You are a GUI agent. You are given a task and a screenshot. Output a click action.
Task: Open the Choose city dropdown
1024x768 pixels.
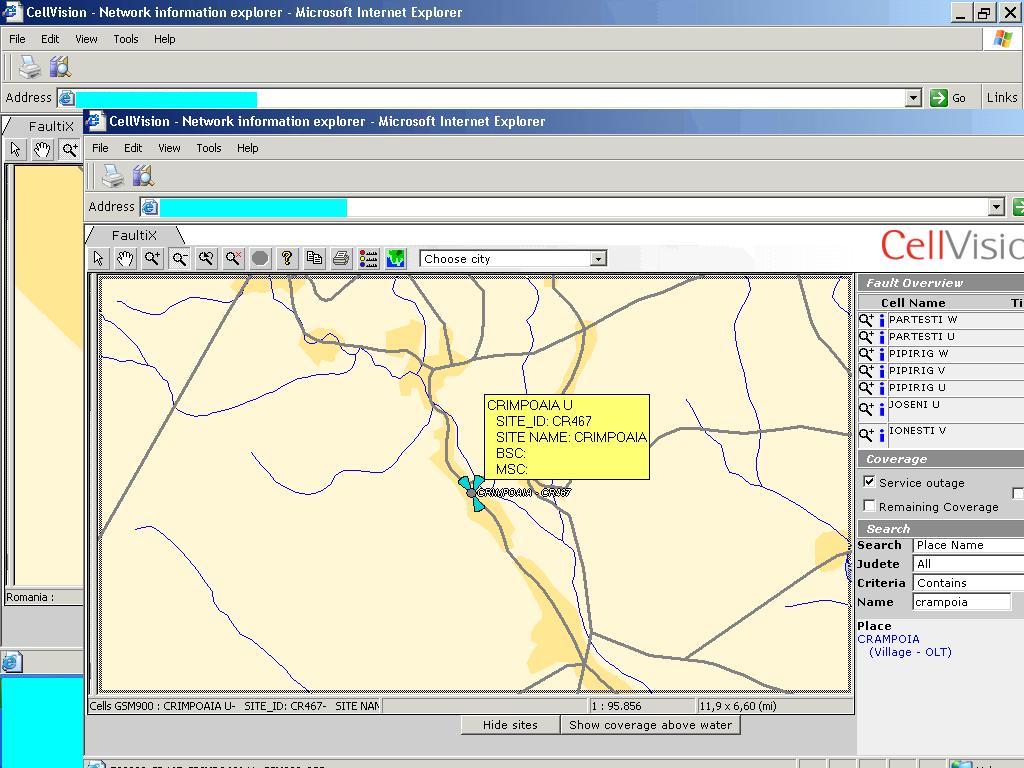point(598,259)
